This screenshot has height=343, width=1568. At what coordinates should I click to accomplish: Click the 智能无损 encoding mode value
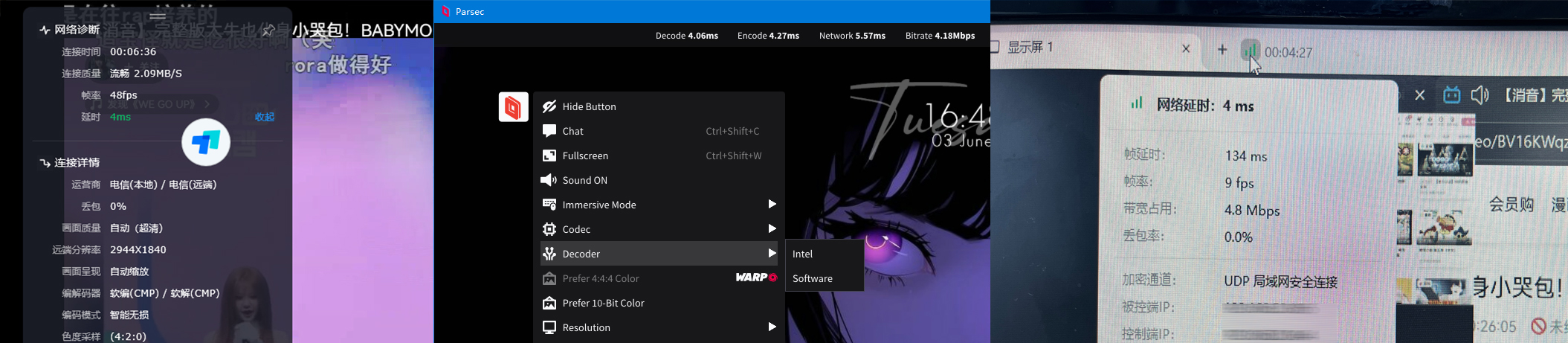(129, 315)
